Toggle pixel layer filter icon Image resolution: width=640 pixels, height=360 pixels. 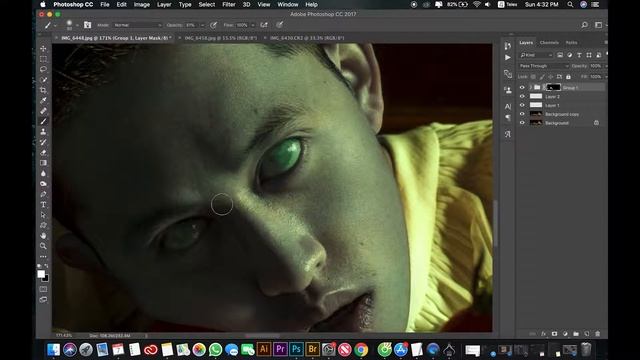(560, 55)
